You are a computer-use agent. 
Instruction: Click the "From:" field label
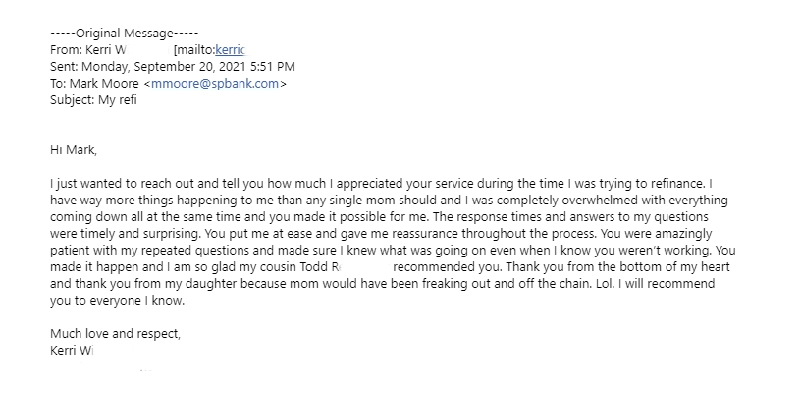point(66,49)
